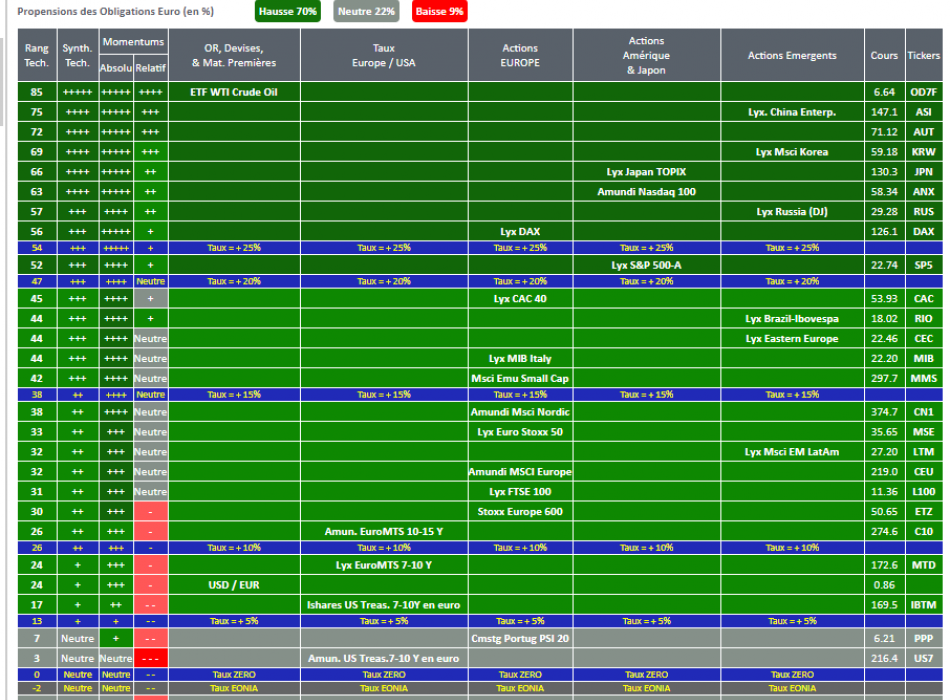Click the "SP5" ticker cell
The height and width of the screenshot is (700, 950).
pyautogui.click(x=923, y=265)
